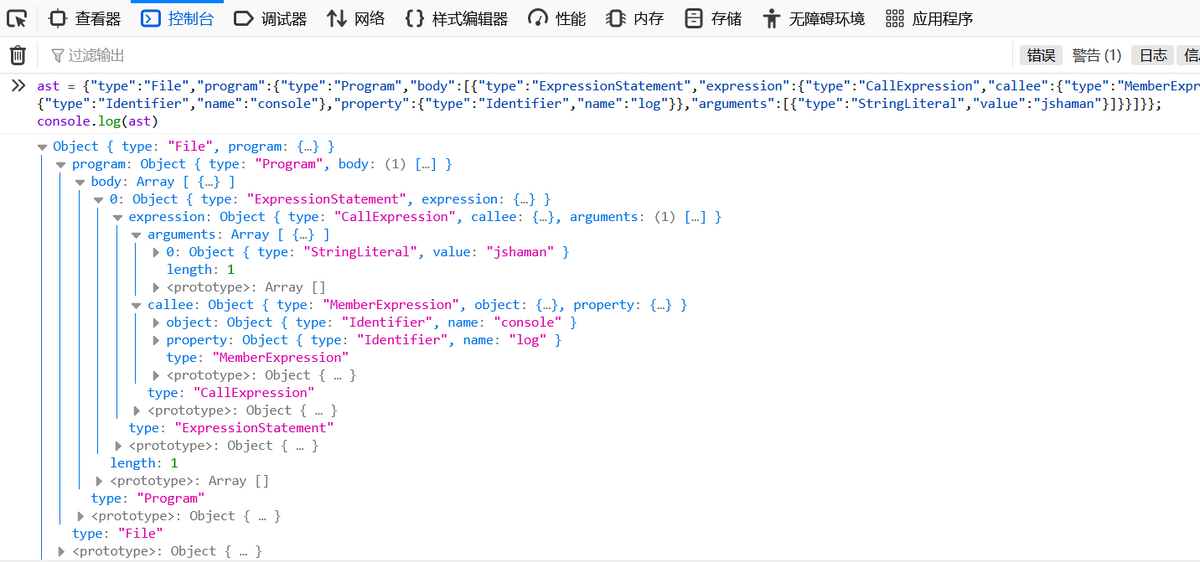Expand the Array [] prototype under arguments

click(x=156, y=288)
